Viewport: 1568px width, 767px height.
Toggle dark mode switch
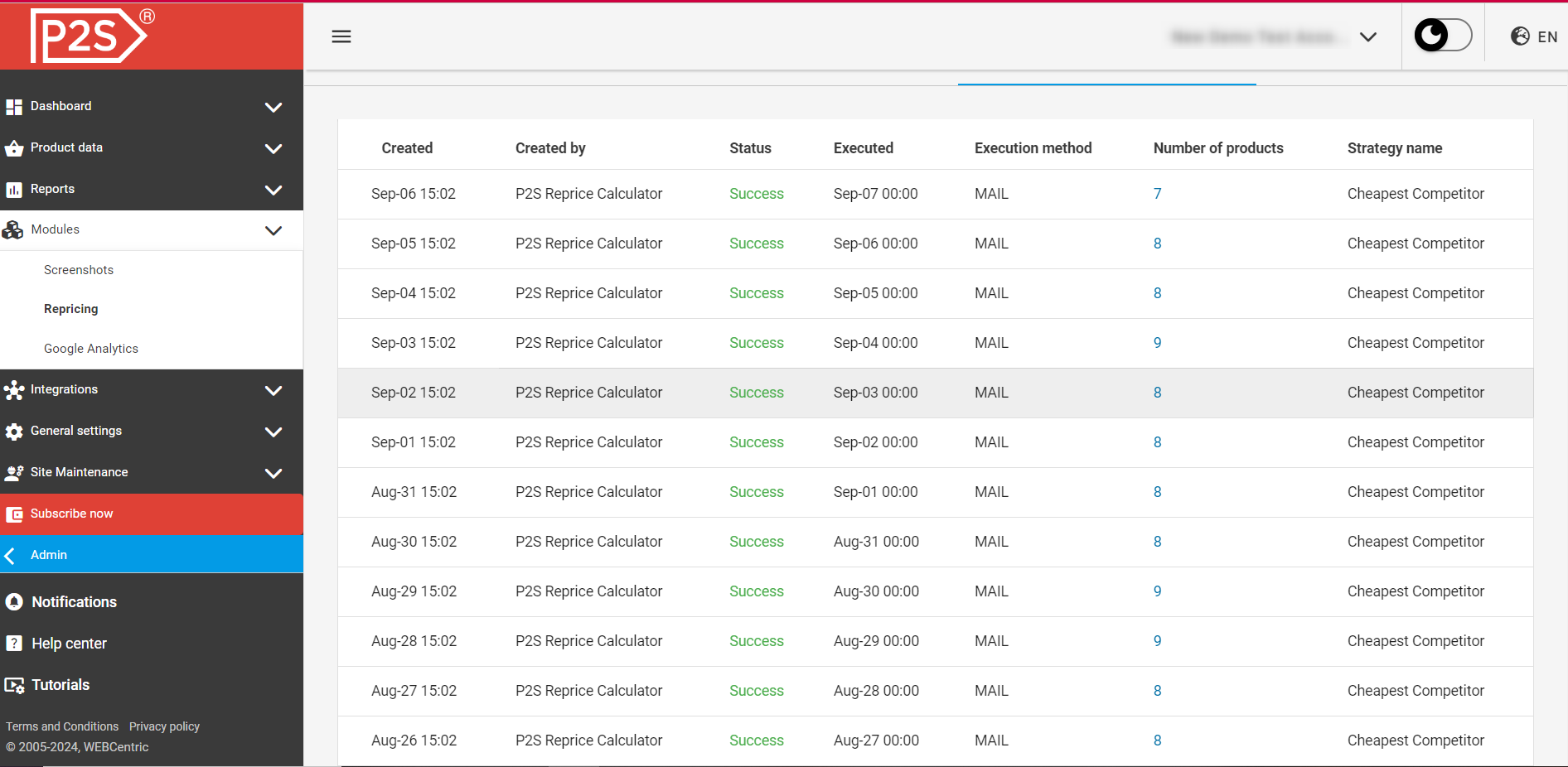(1443, 36)
